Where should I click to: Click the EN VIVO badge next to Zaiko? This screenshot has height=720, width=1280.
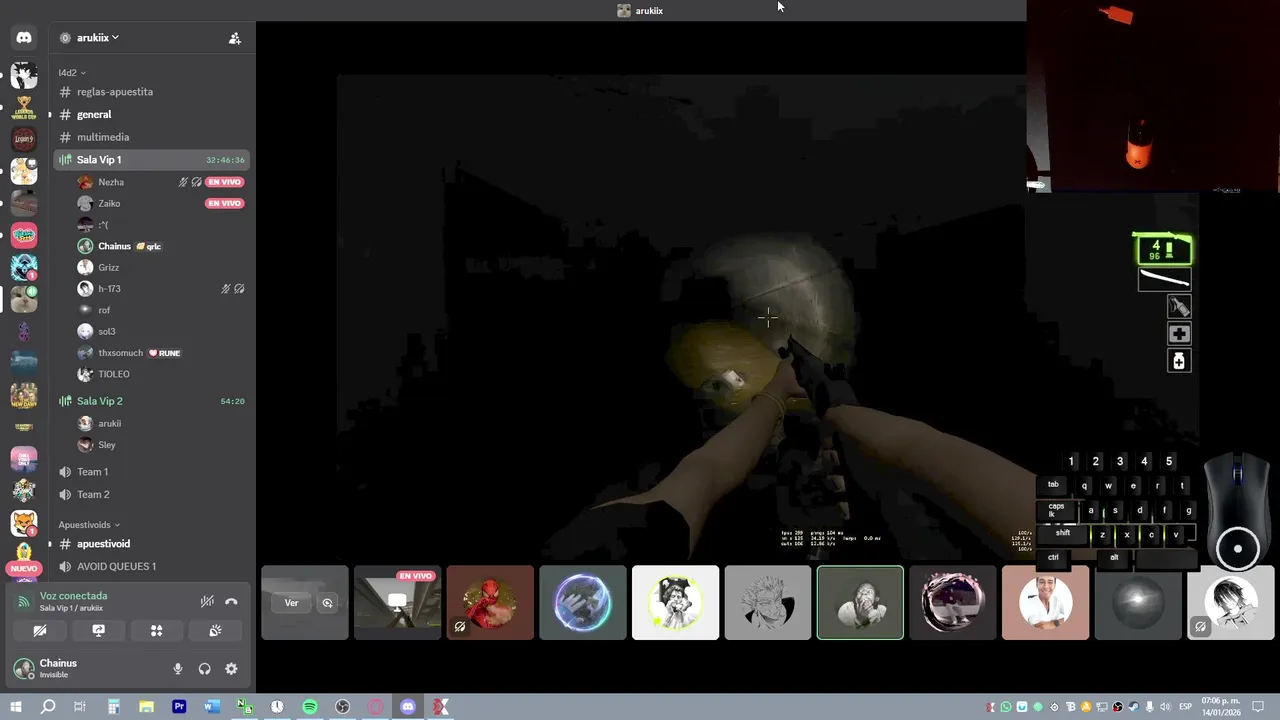coord(225,203)
